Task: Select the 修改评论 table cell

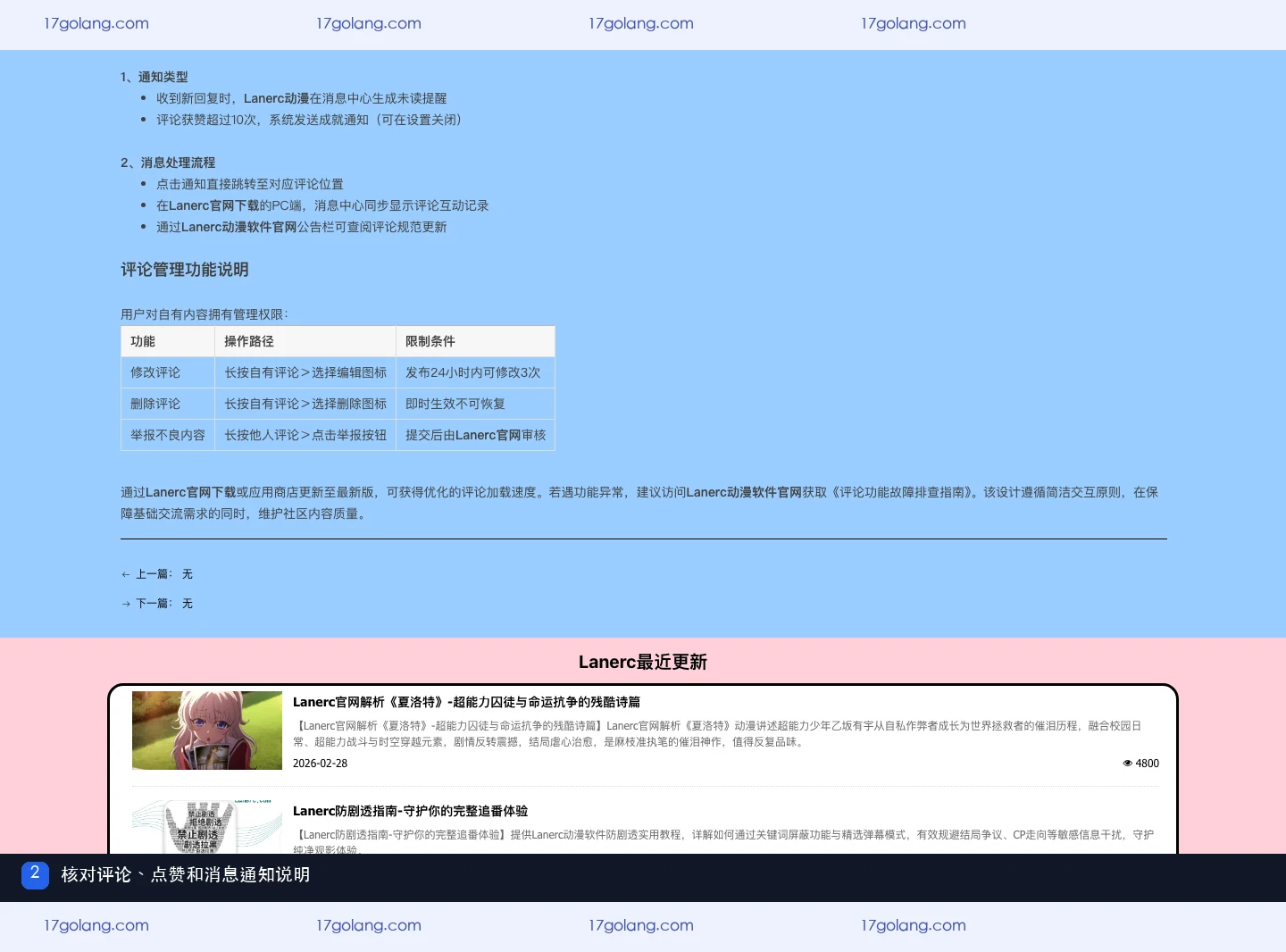Action: [x=168, y=372]
